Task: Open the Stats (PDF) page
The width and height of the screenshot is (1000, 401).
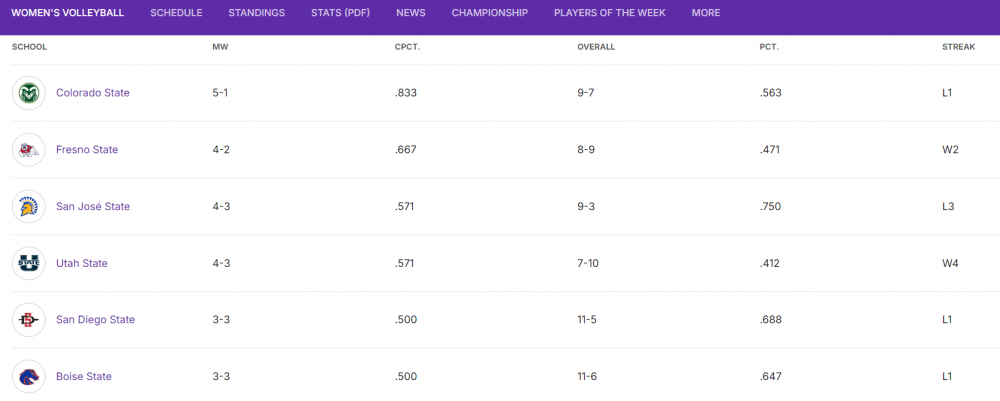Action: 340,13
